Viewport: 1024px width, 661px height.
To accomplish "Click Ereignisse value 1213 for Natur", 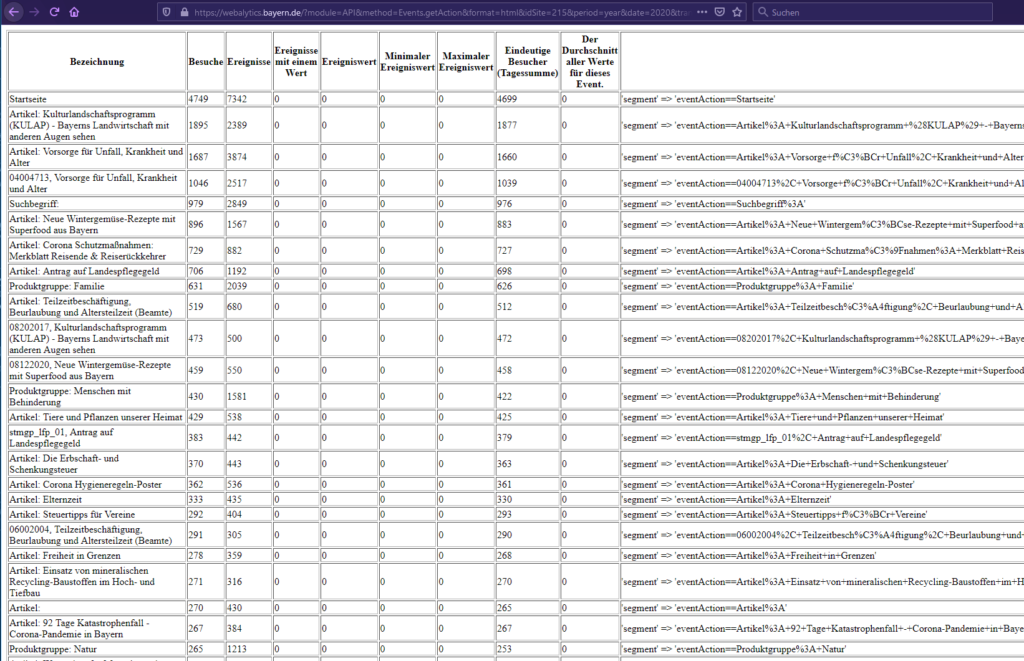I will pyautogui.click(x=237, y=649).
